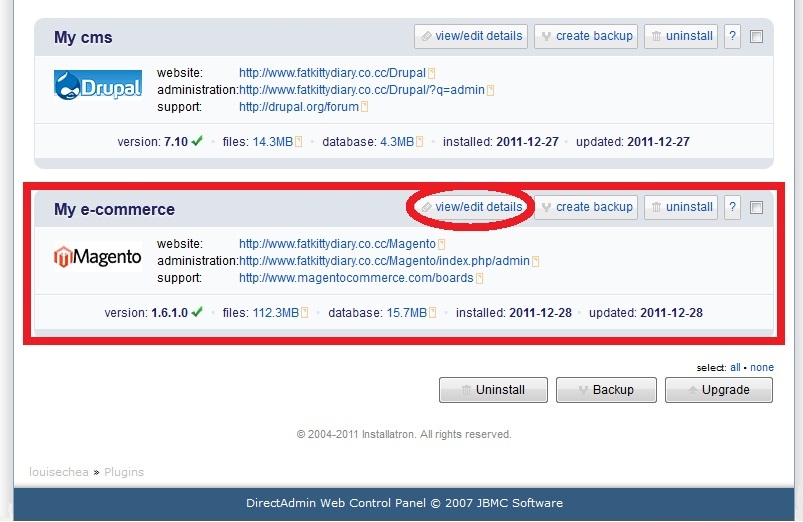The height and width of the screenshot is (522, 803).
Task: Click icon next to 14.3MB files
Action: (x=299, y=142)
